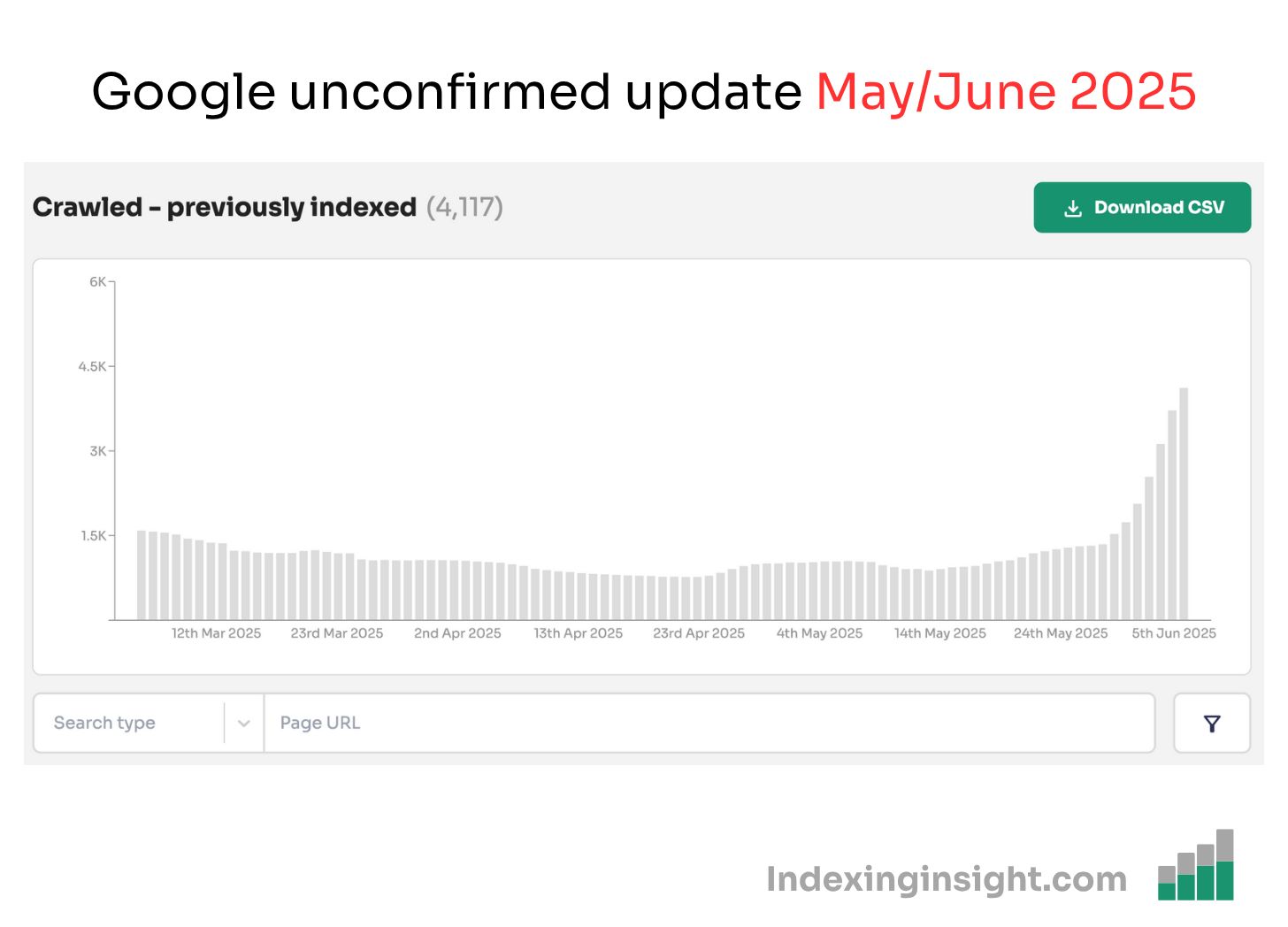
Task: Click the 14th May 2025 axis label
Action: tap(940, 633)
